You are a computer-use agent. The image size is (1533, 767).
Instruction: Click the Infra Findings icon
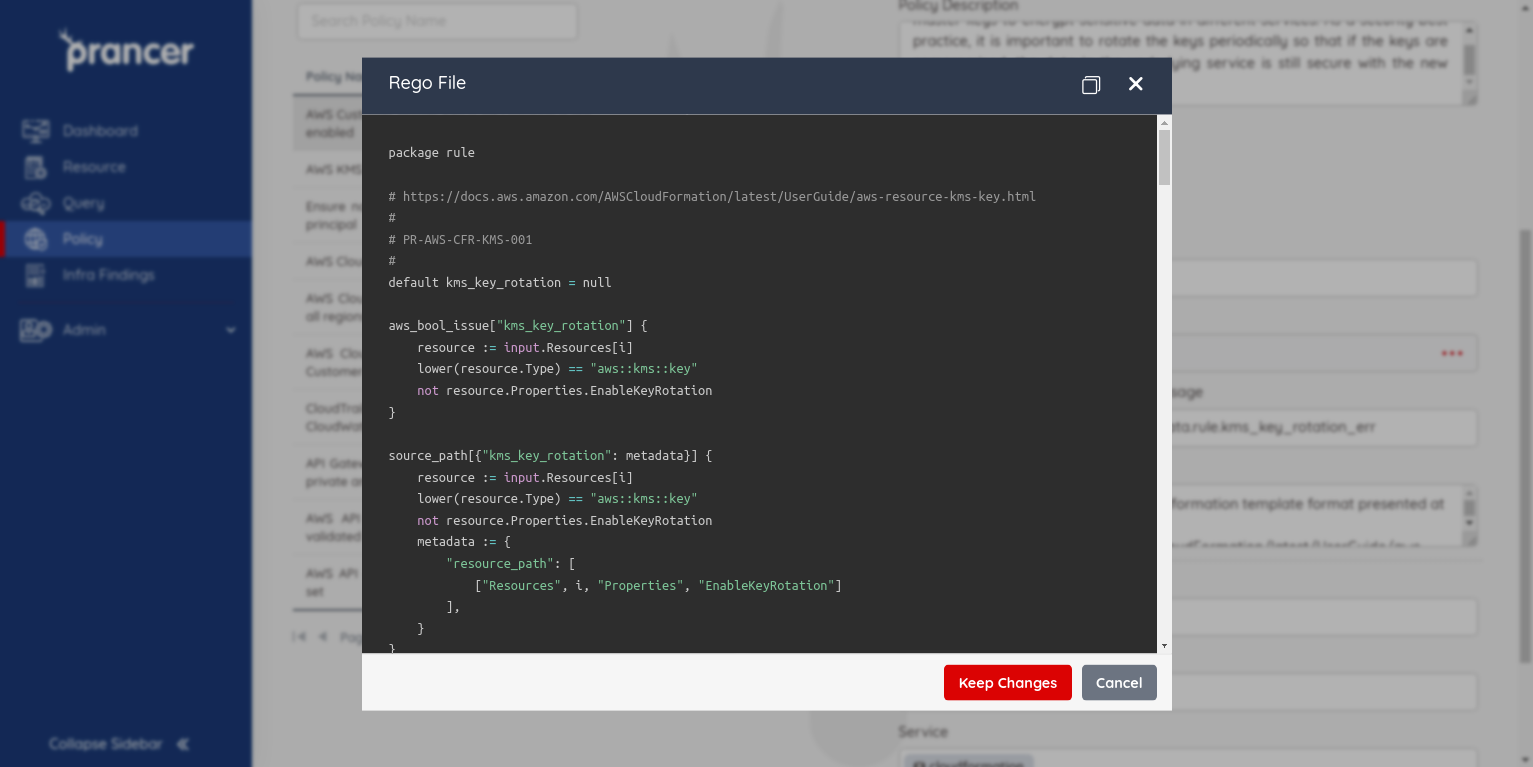pyautogui.click(x=36, y=275)
